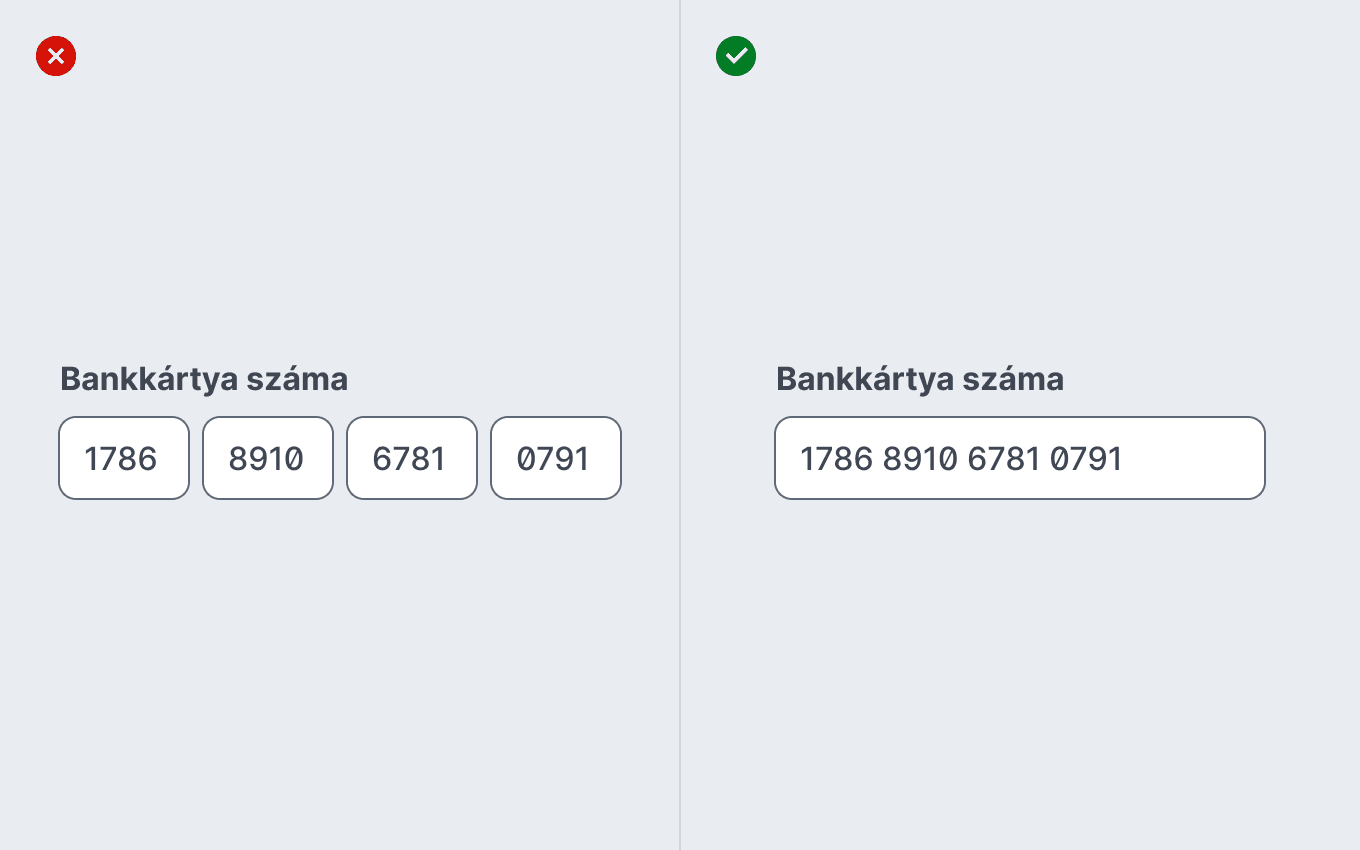Focus the segmented box containing 6781
This screenshot has height=850, width=1360.
(x=412, y=458)
